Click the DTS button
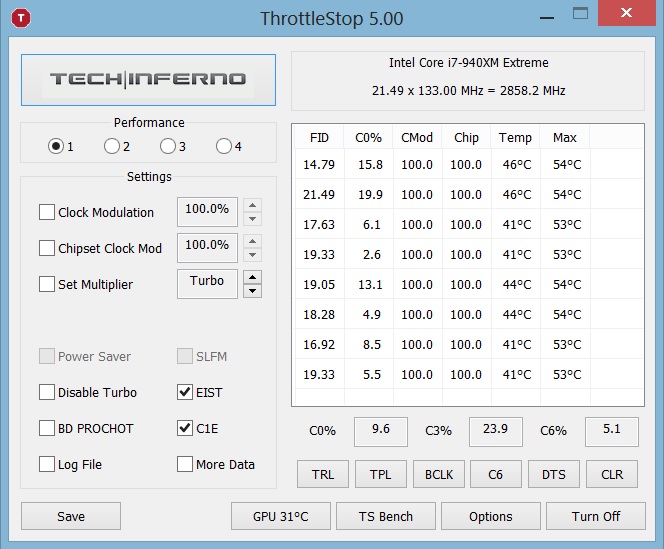This screenshot has width=664, height=549. (553, 474)
